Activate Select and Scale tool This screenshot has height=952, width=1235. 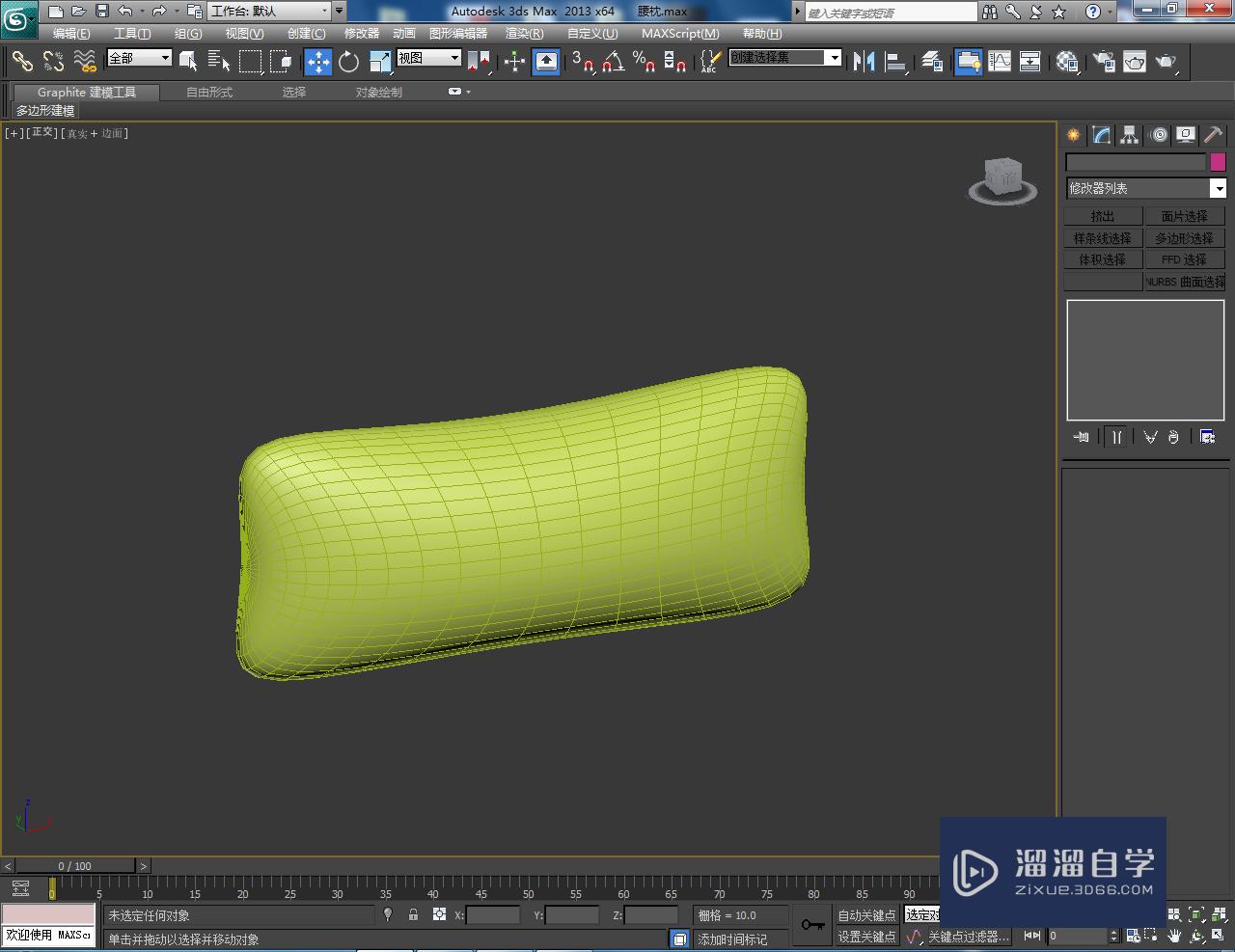[x=380, y=62]
